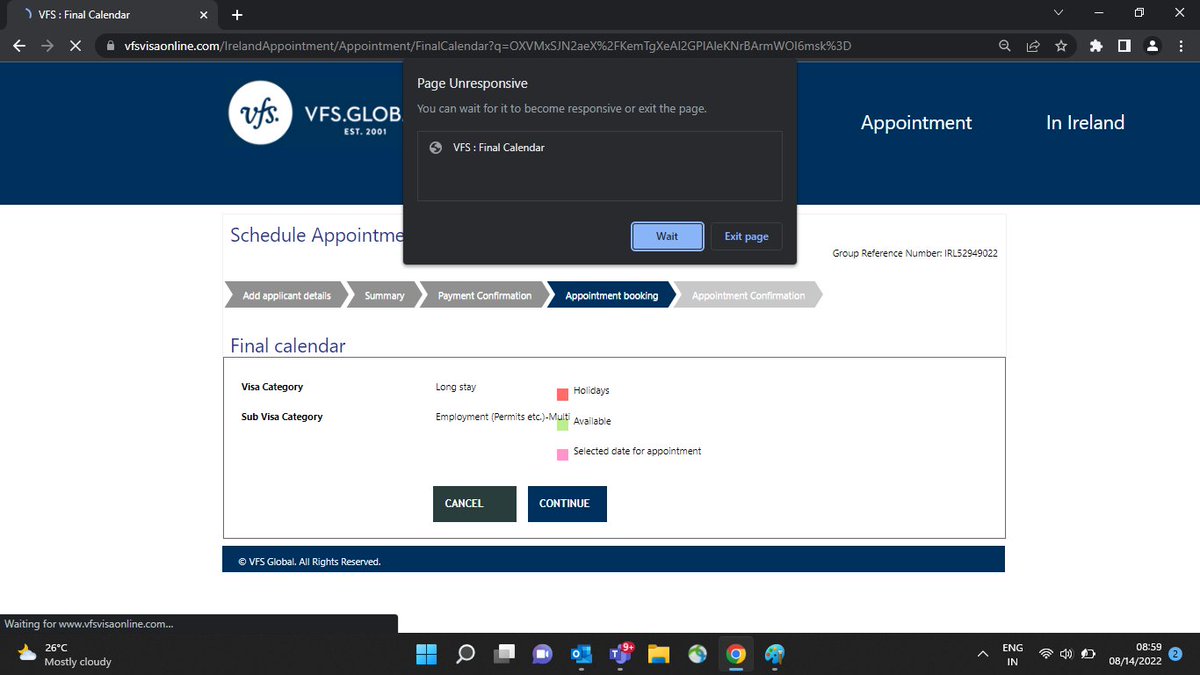Click the red Holidays legend swatch
This screenshot has height=675, width=1200.
[x=562, y=394]
